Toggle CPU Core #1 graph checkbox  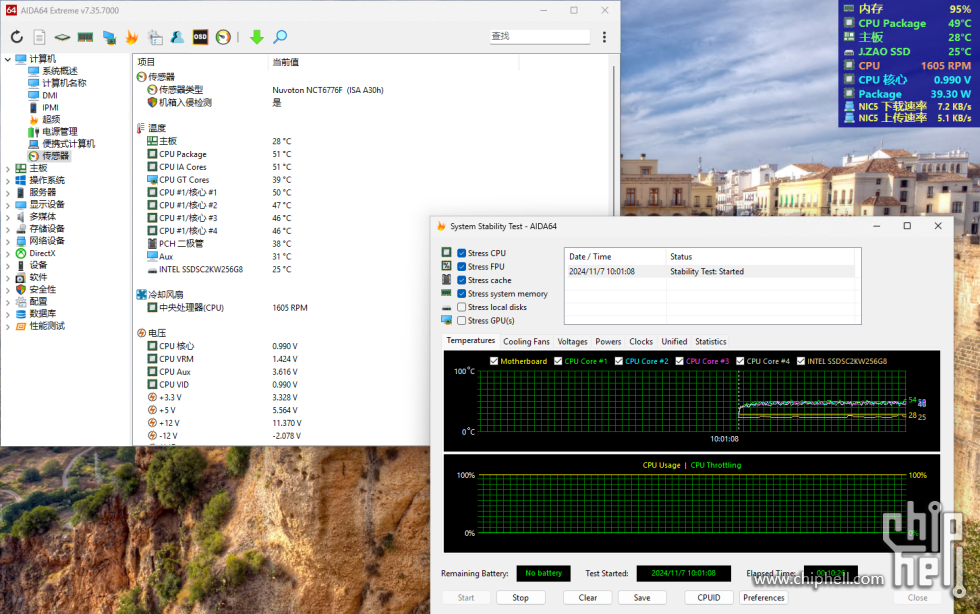click(x=558, y=361)
